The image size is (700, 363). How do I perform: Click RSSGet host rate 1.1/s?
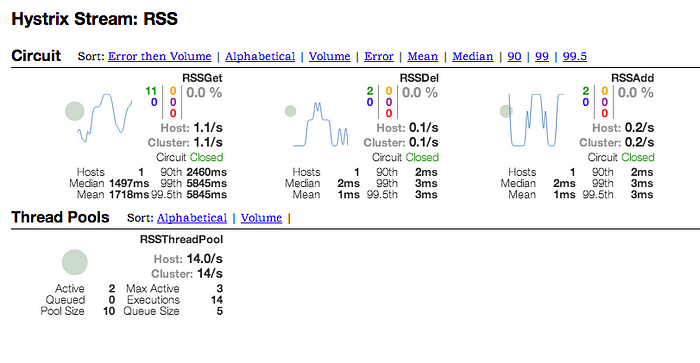point(208,128)
